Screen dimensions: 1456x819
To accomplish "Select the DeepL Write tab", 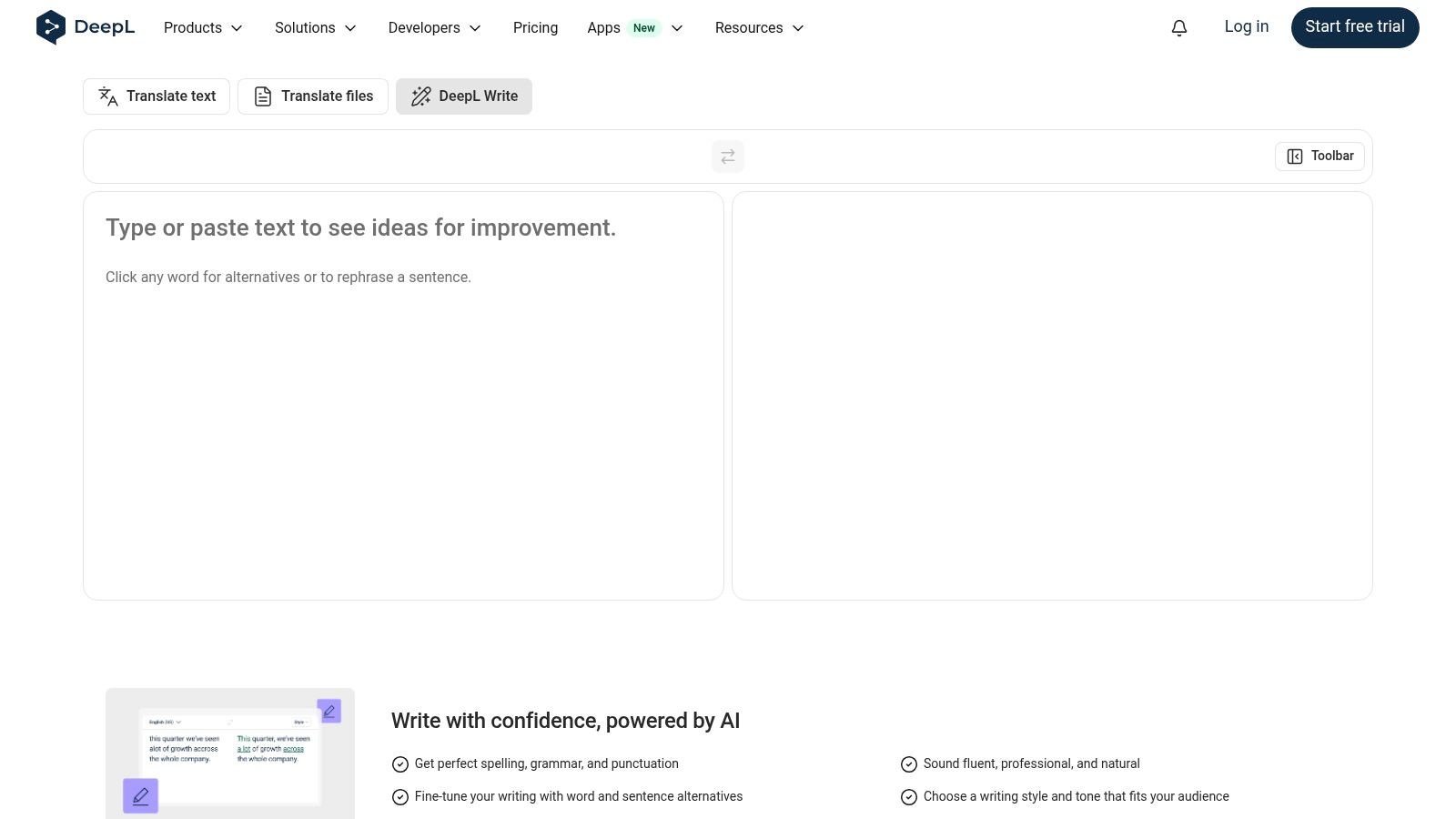I will pyautogui.click(x=464, y=96).
